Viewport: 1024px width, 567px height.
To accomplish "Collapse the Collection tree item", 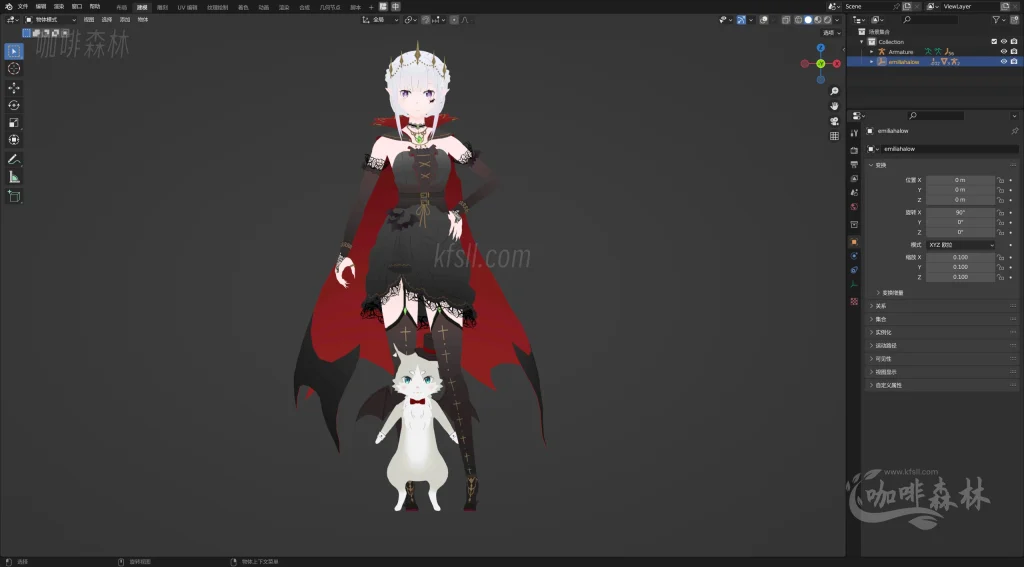I will click(862, 42).
